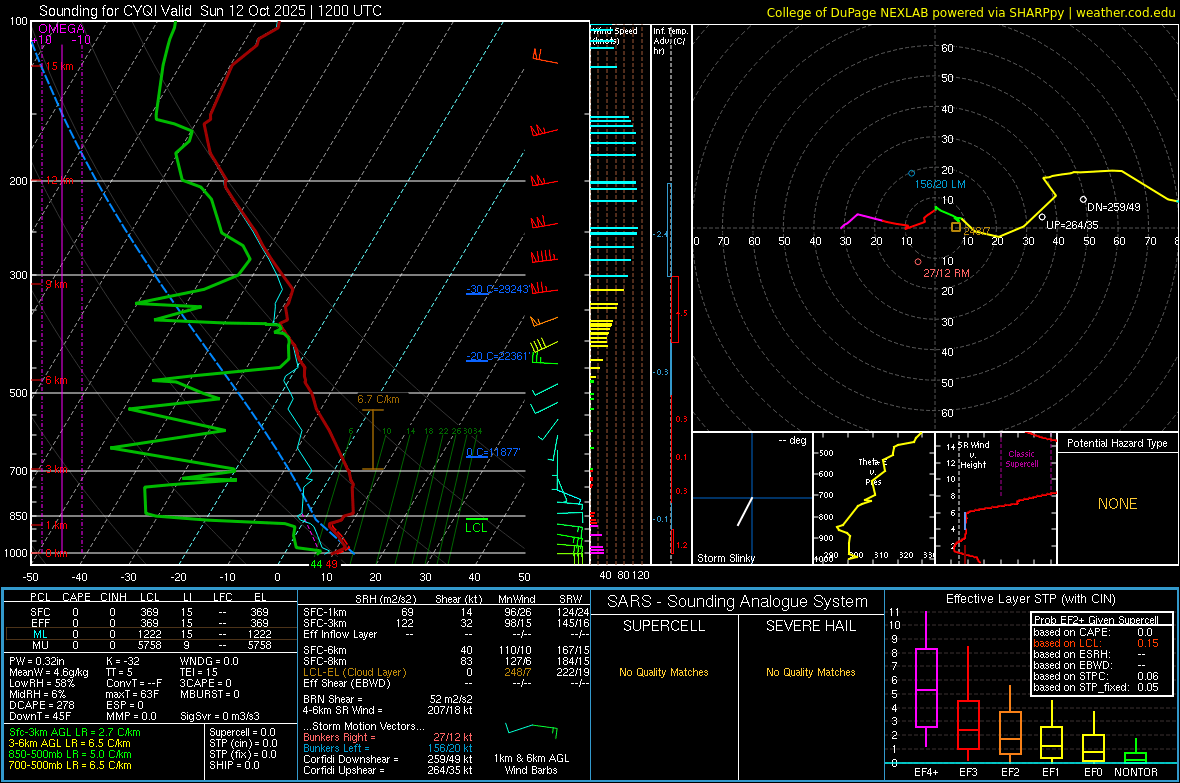
Task: Click the Potential Hazard Type header
Action: pyautogui.click(x=1117, y=443)
